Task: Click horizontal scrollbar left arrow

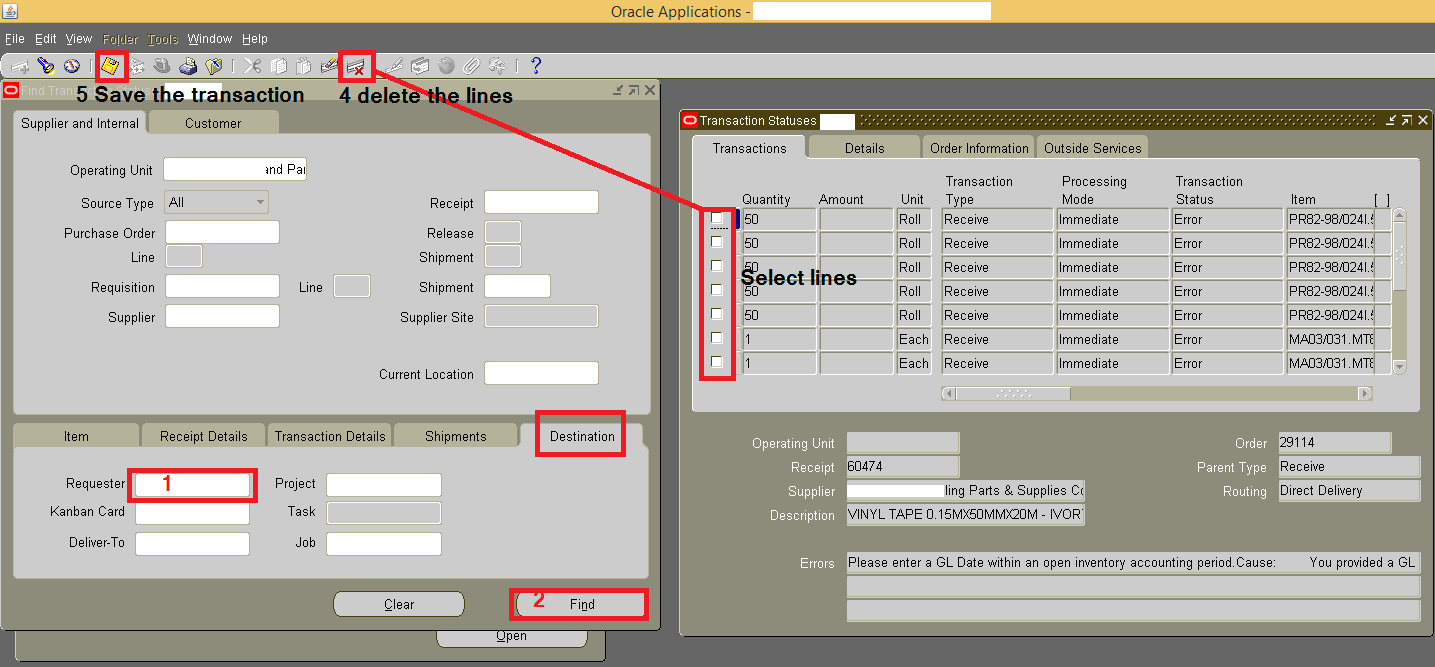Action: click(x=948, y=394)
